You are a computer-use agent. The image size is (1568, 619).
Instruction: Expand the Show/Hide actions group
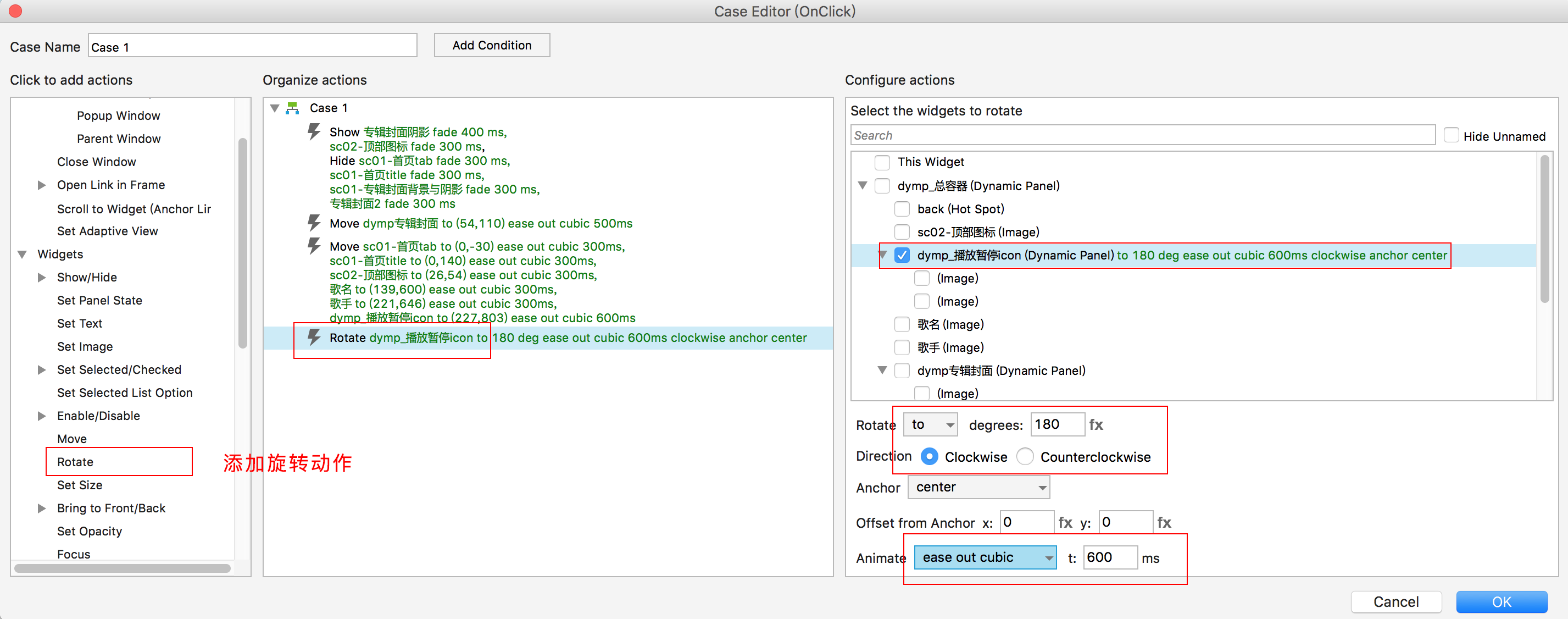click(x=41, y=277)
